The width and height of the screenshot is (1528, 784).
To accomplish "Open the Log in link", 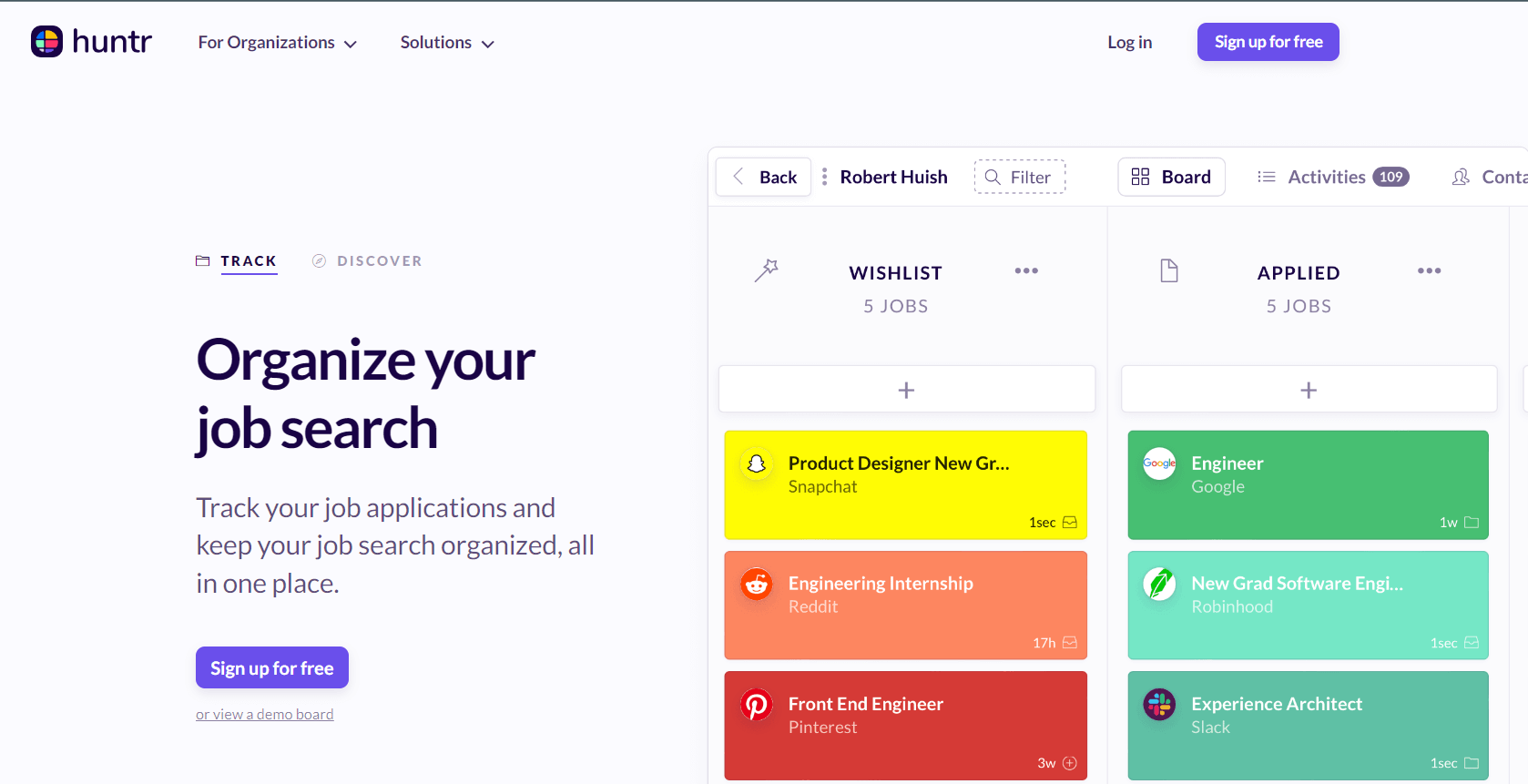I will pos(1129,42).
